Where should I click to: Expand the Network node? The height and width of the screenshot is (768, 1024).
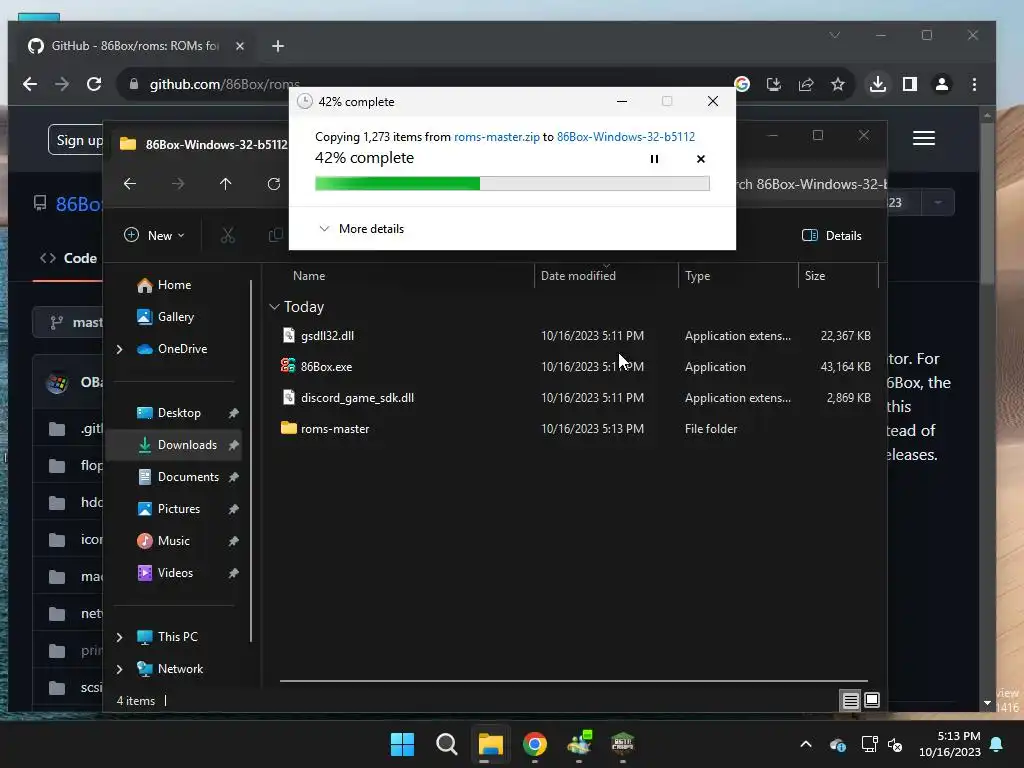(120, 669)
